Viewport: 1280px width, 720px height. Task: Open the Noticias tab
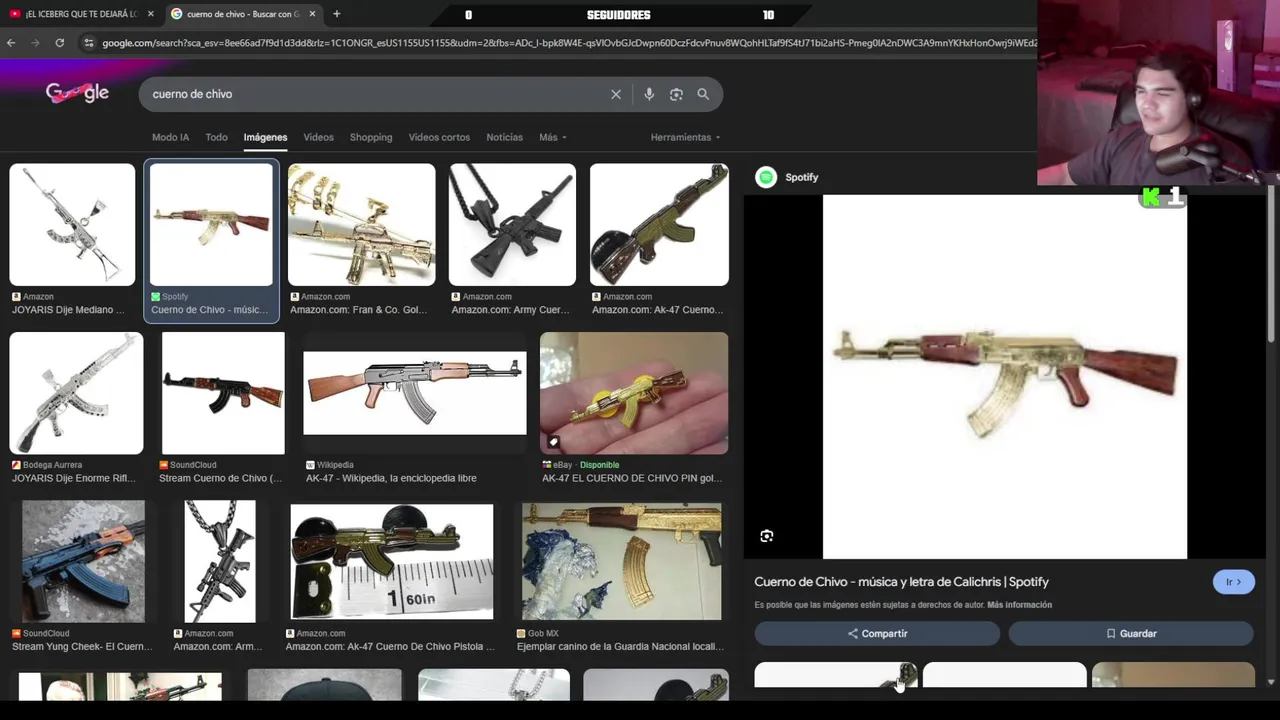pyautogui.click(x=504, y=137)
